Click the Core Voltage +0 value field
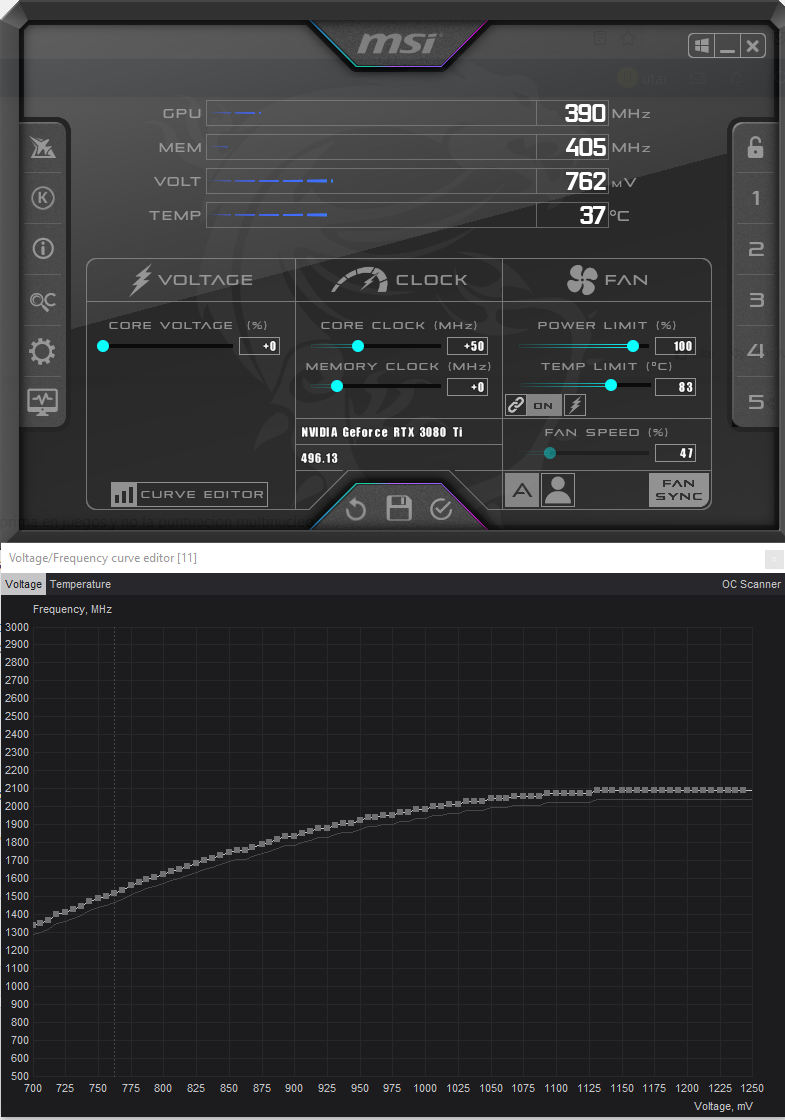This screenshot has width=785, height=1120. pyautogui.click(x=259, y=346)
